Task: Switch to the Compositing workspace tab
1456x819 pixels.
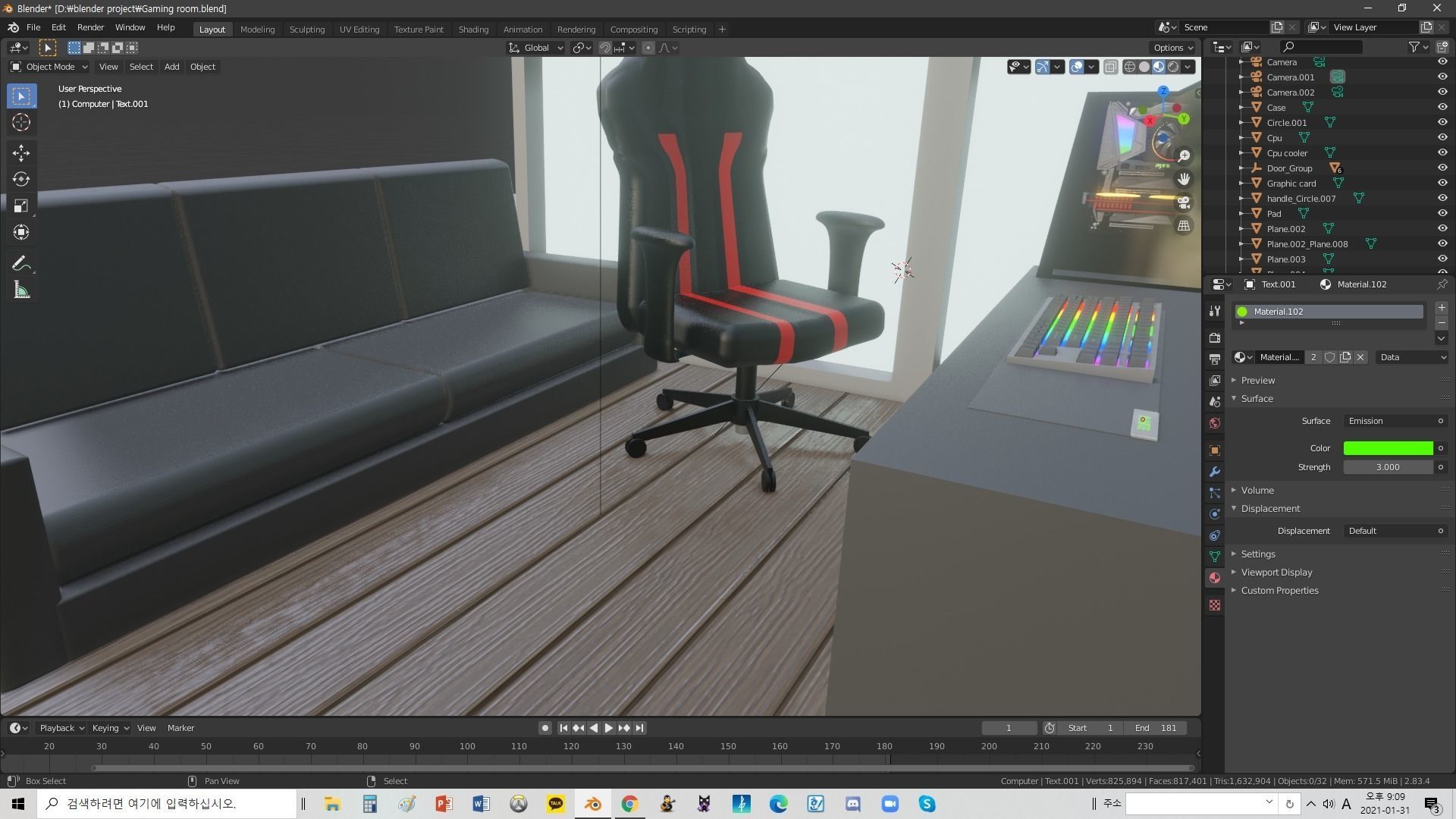Action: [634, 30]
